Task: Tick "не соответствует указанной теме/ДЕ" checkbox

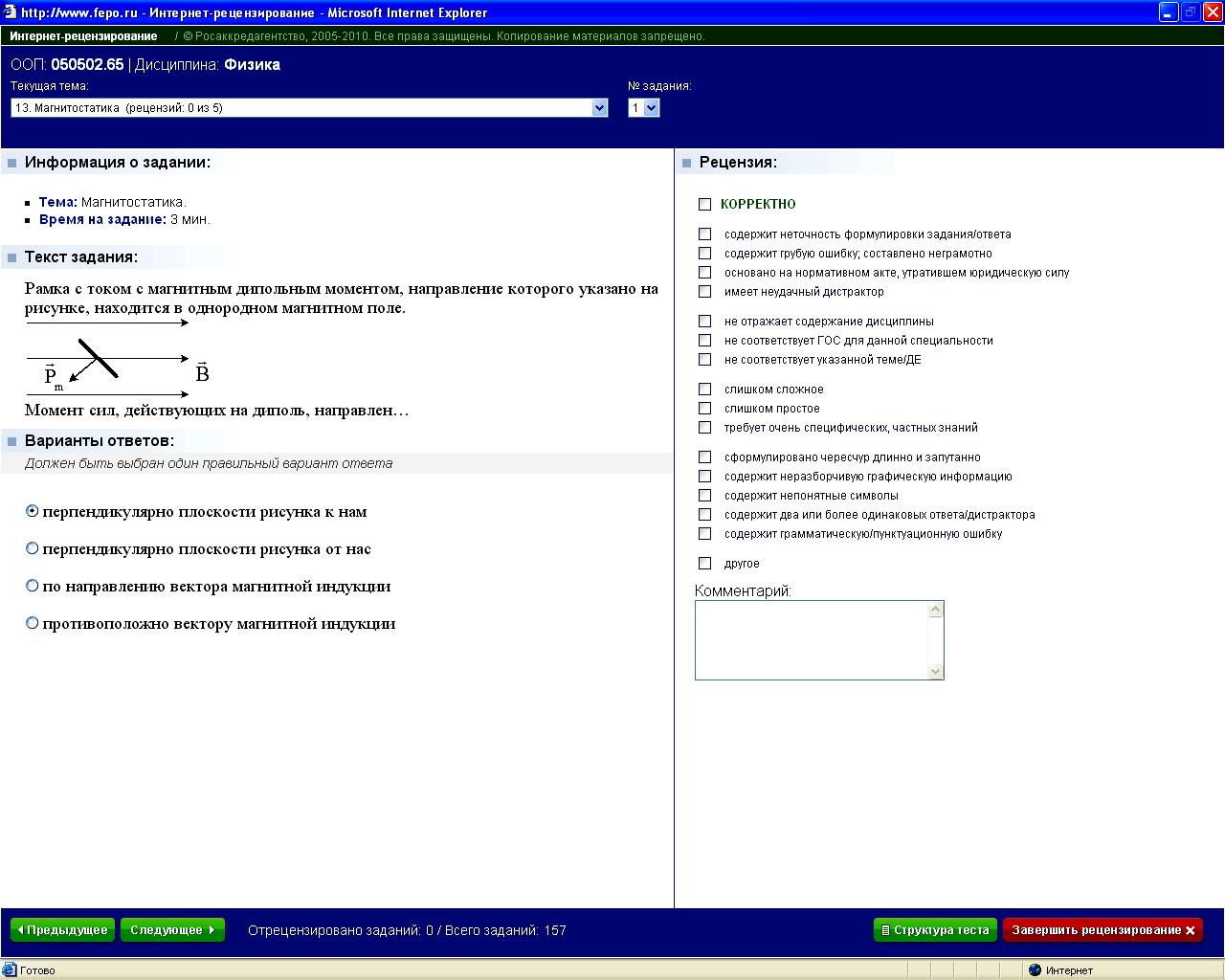Action: point(705,359)
